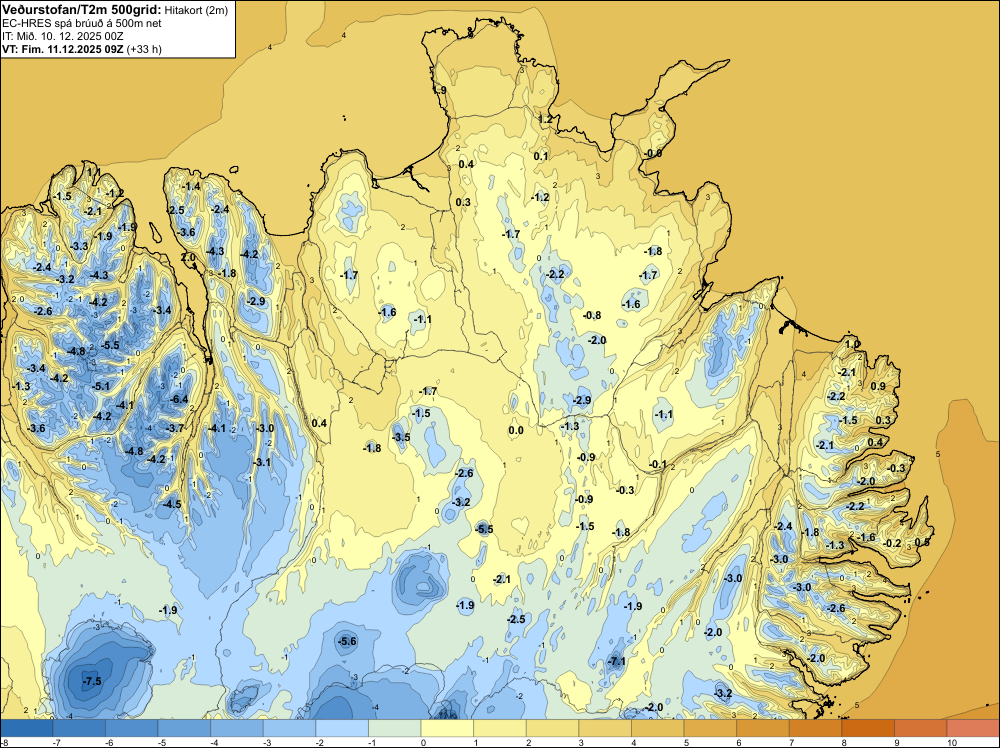Click the legend tick label "-7"
This screenshot has width=1000, height=748.
pos(57,742)
